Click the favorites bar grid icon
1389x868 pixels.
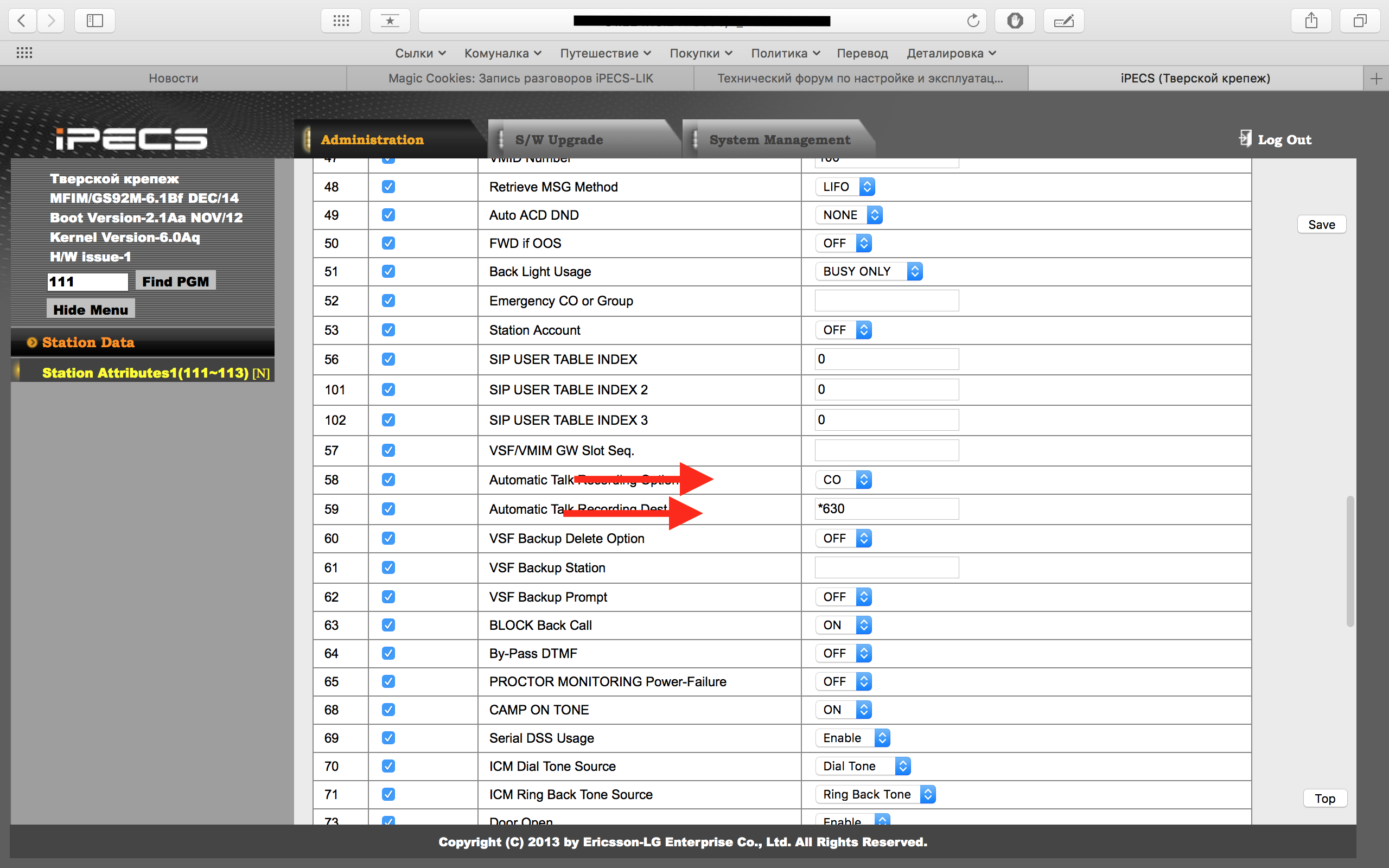tap(24, 53)
